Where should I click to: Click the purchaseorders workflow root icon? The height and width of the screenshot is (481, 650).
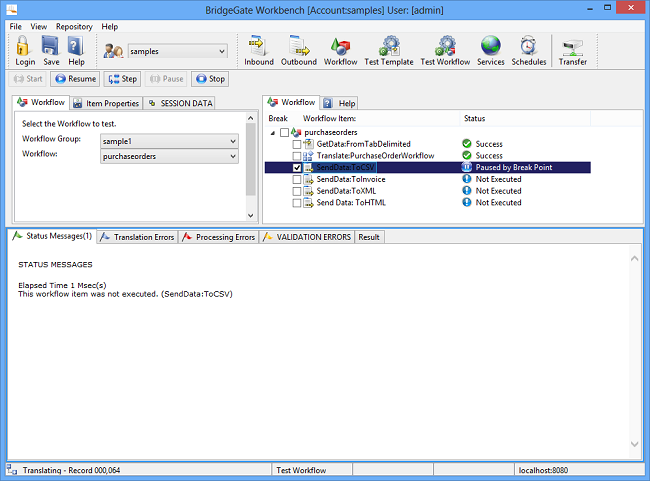(x=296, y=132)
